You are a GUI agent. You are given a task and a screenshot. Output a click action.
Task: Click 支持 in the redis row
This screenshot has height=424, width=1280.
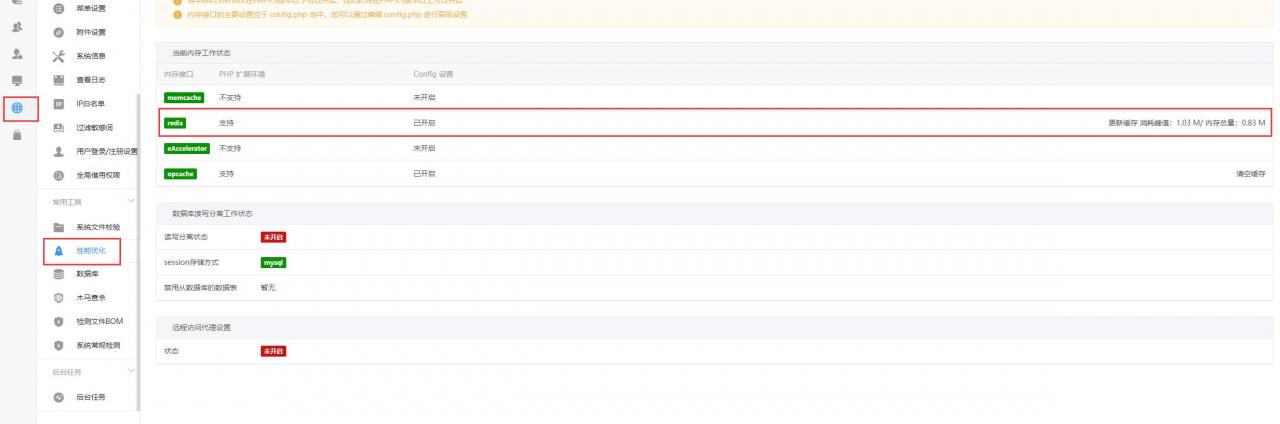227,123
